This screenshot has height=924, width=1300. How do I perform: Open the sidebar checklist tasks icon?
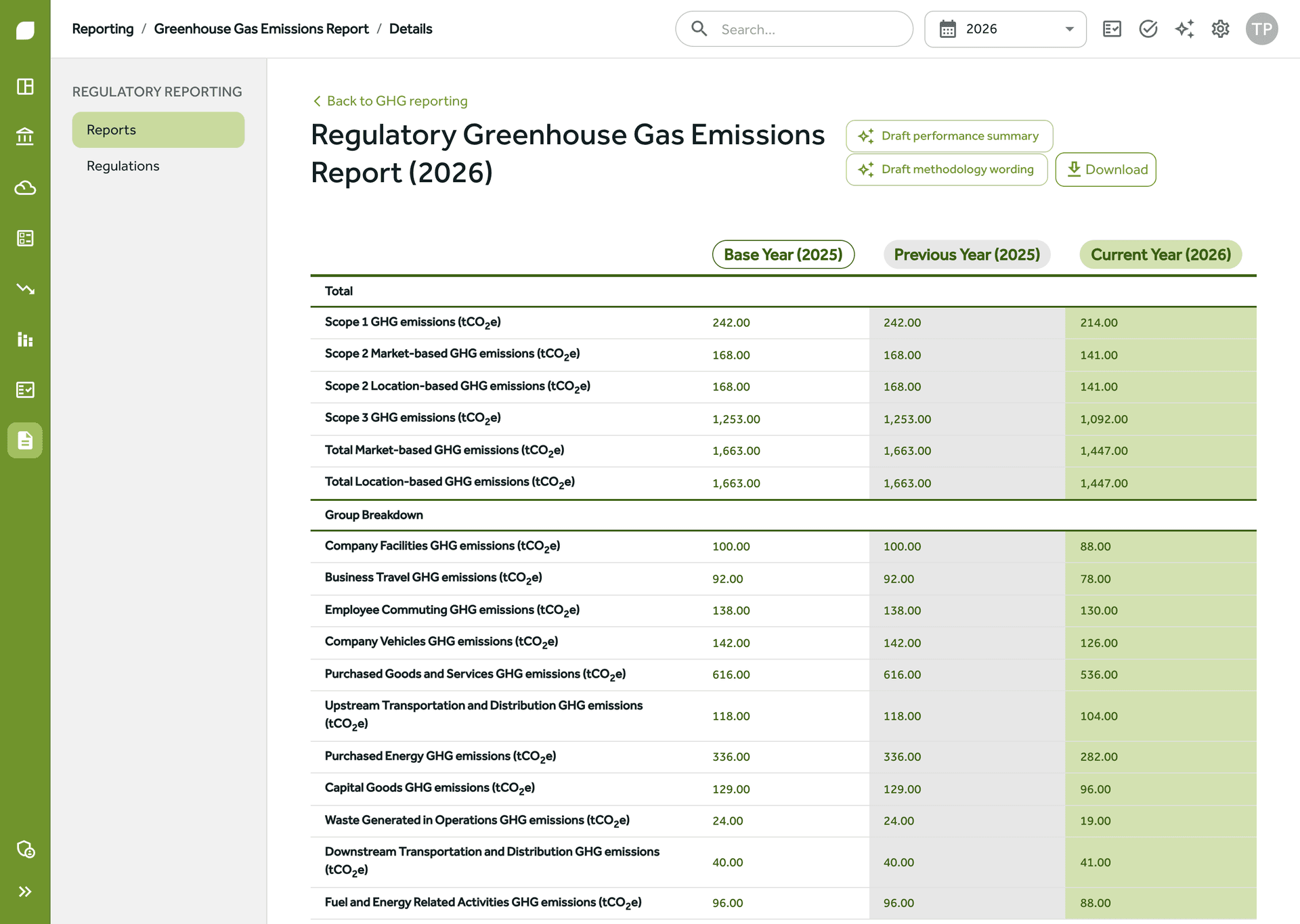coord(25,390)
